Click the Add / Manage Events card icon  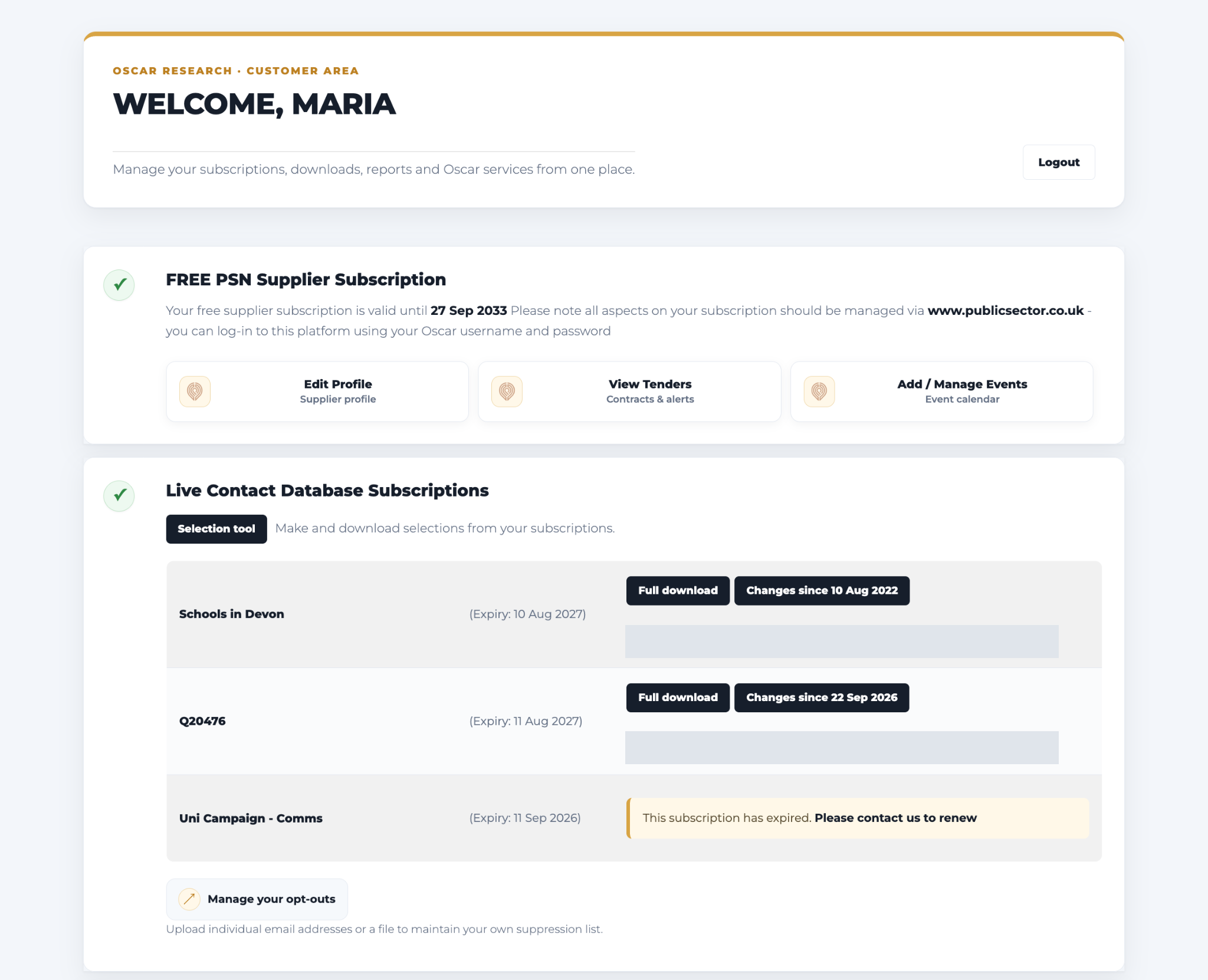coord(819,392)
